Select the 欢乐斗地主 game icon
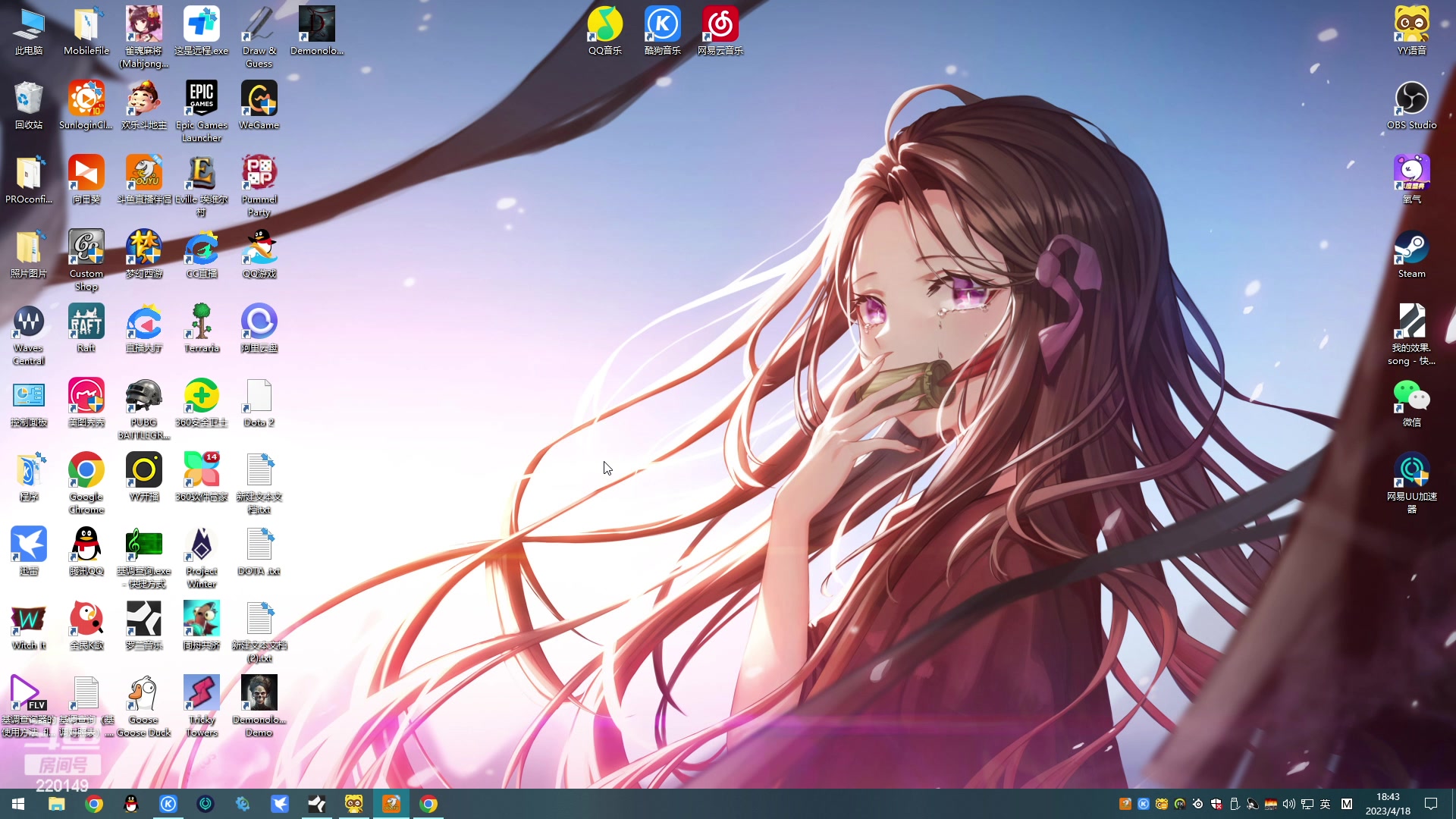The height and width of the screenshot is (819, 1456). pos(144,105)
